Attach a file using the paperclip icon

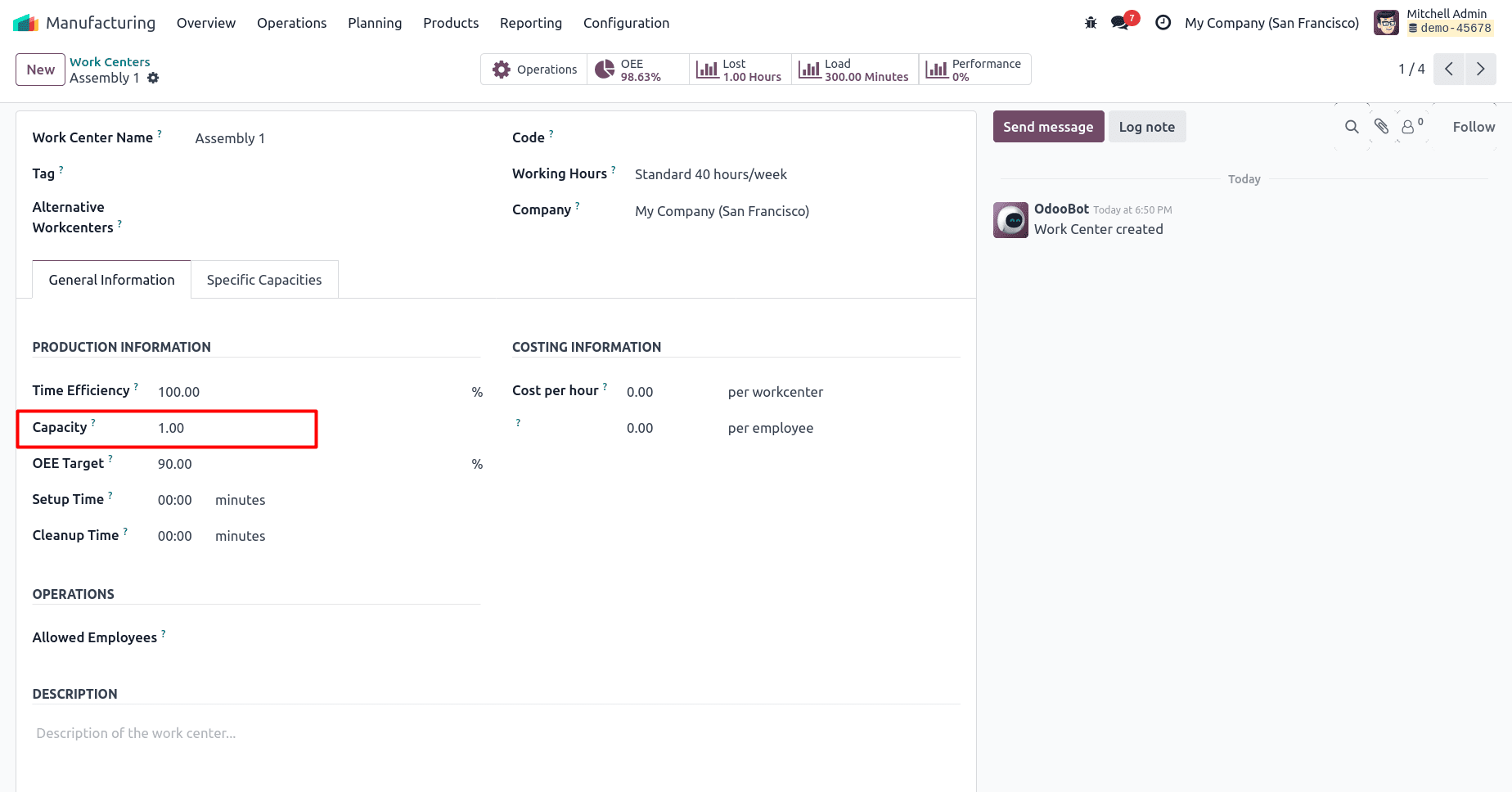(x=1381, y=127)
